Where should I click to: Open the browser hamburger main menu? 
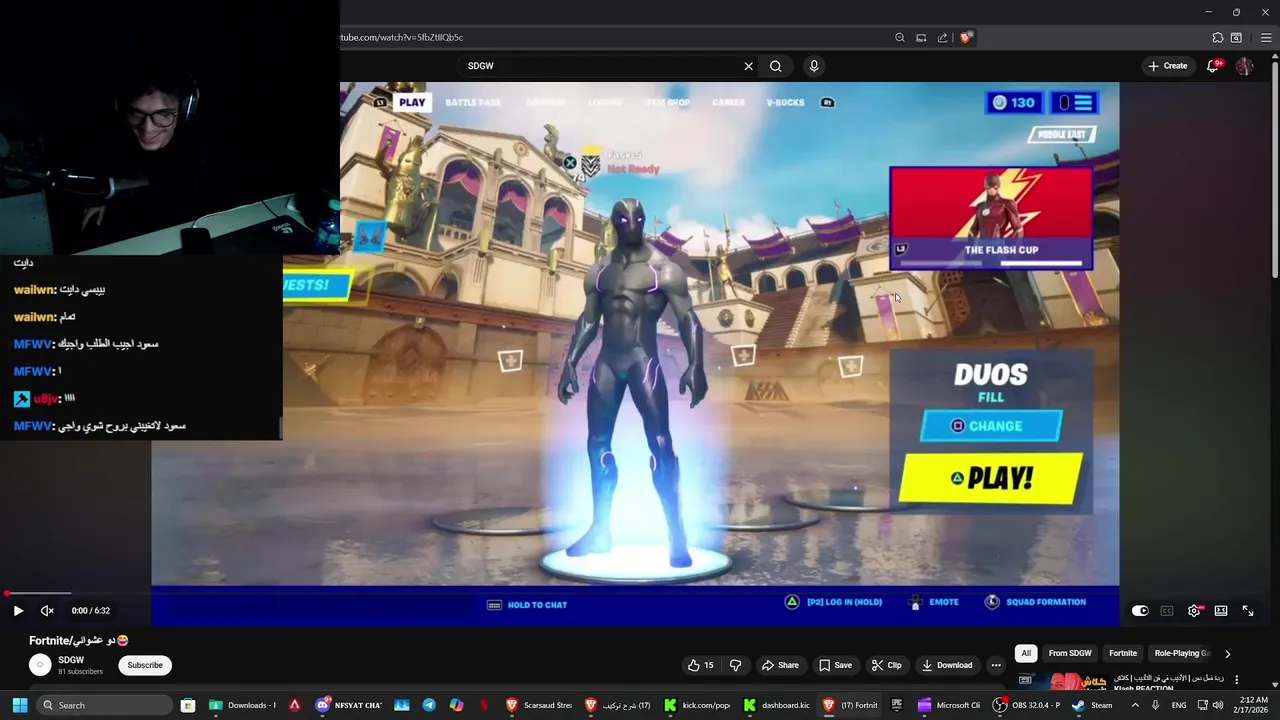point(1265,37)
